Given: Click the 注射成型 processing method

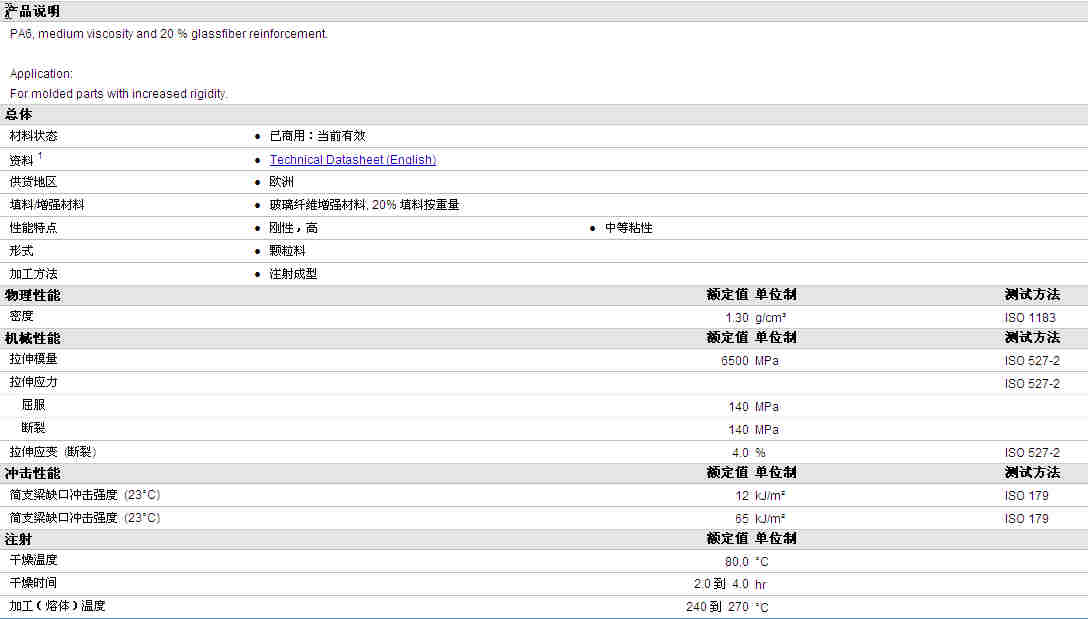Looking at the screenshot, I should tap(293, 274).
